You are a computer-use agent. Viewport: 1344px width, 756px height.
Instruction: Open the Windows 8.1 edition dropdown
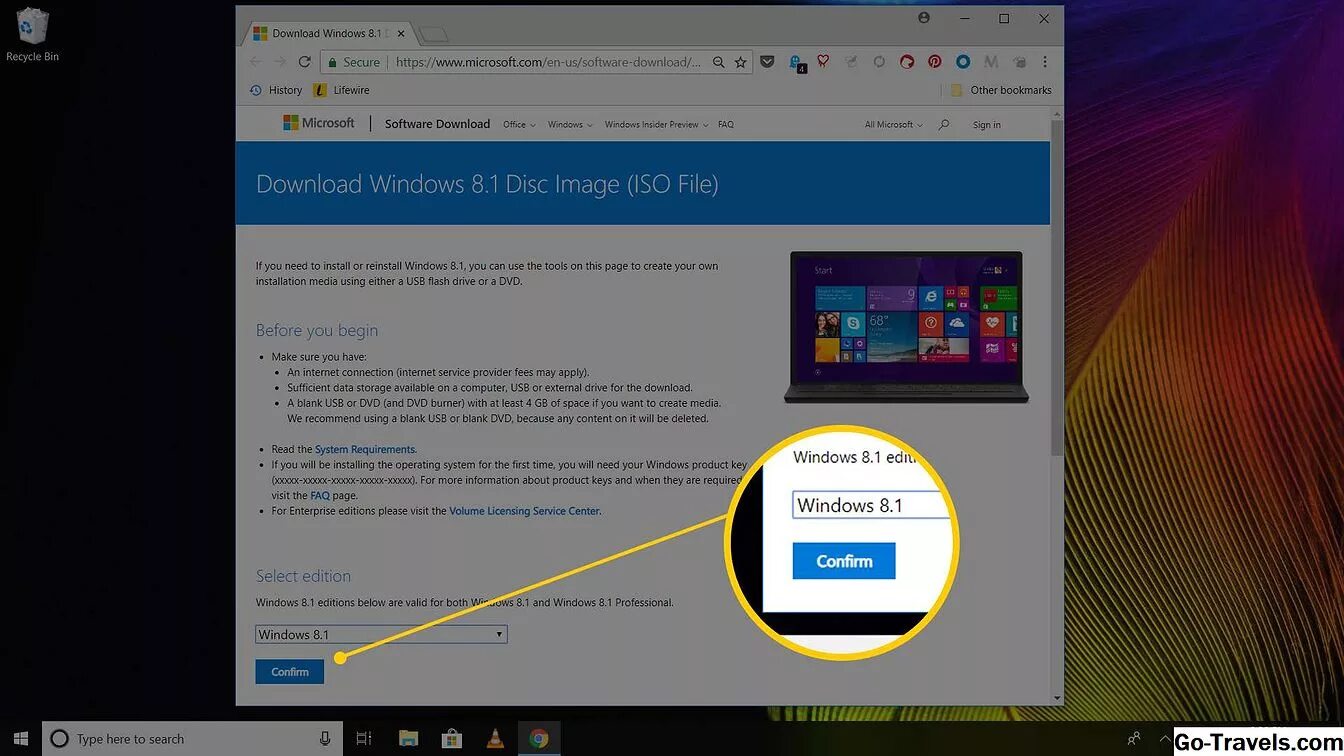pos(381,634)
